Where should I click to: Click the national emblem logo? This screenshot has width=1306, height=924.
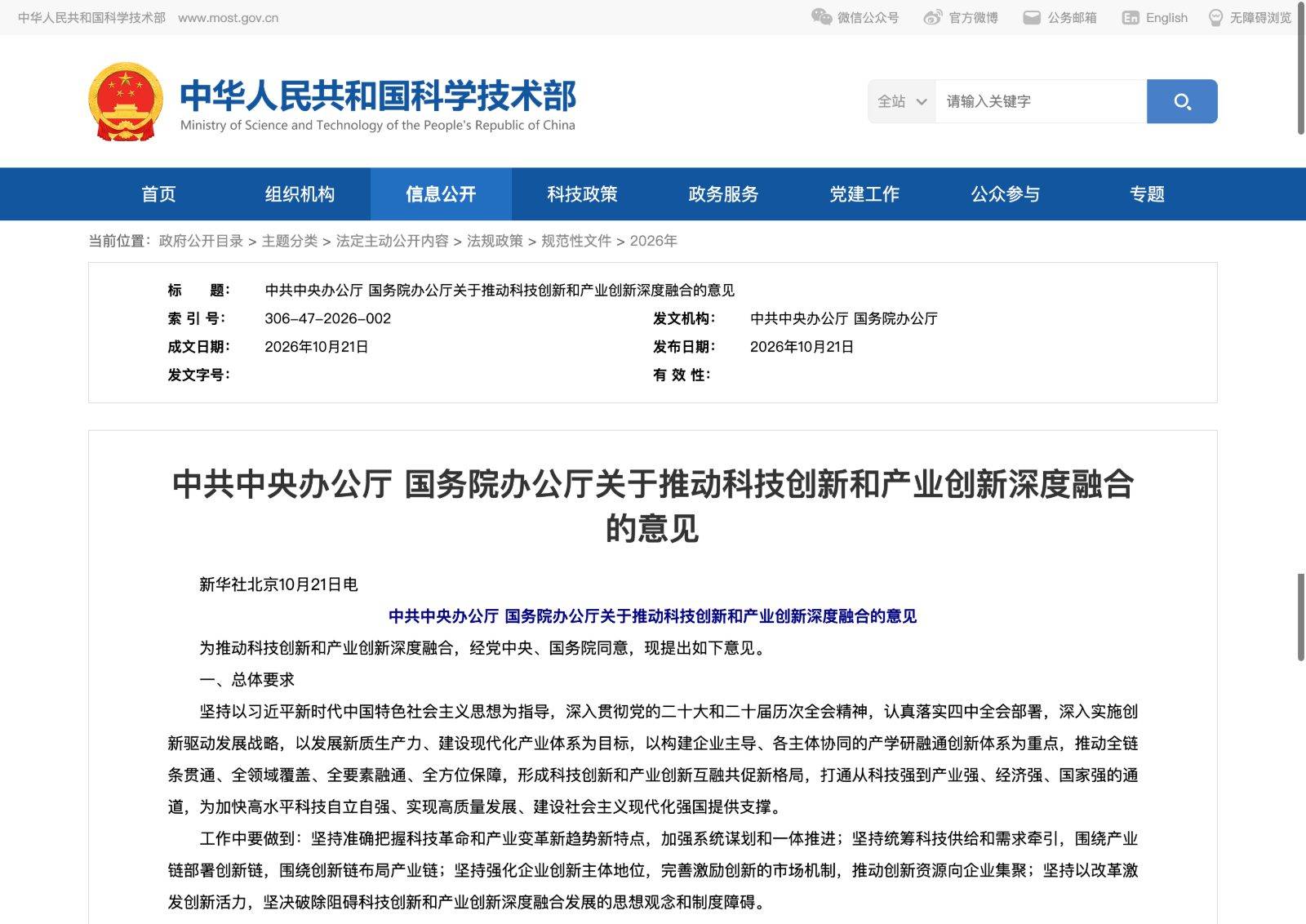click(x=126, y=102)
